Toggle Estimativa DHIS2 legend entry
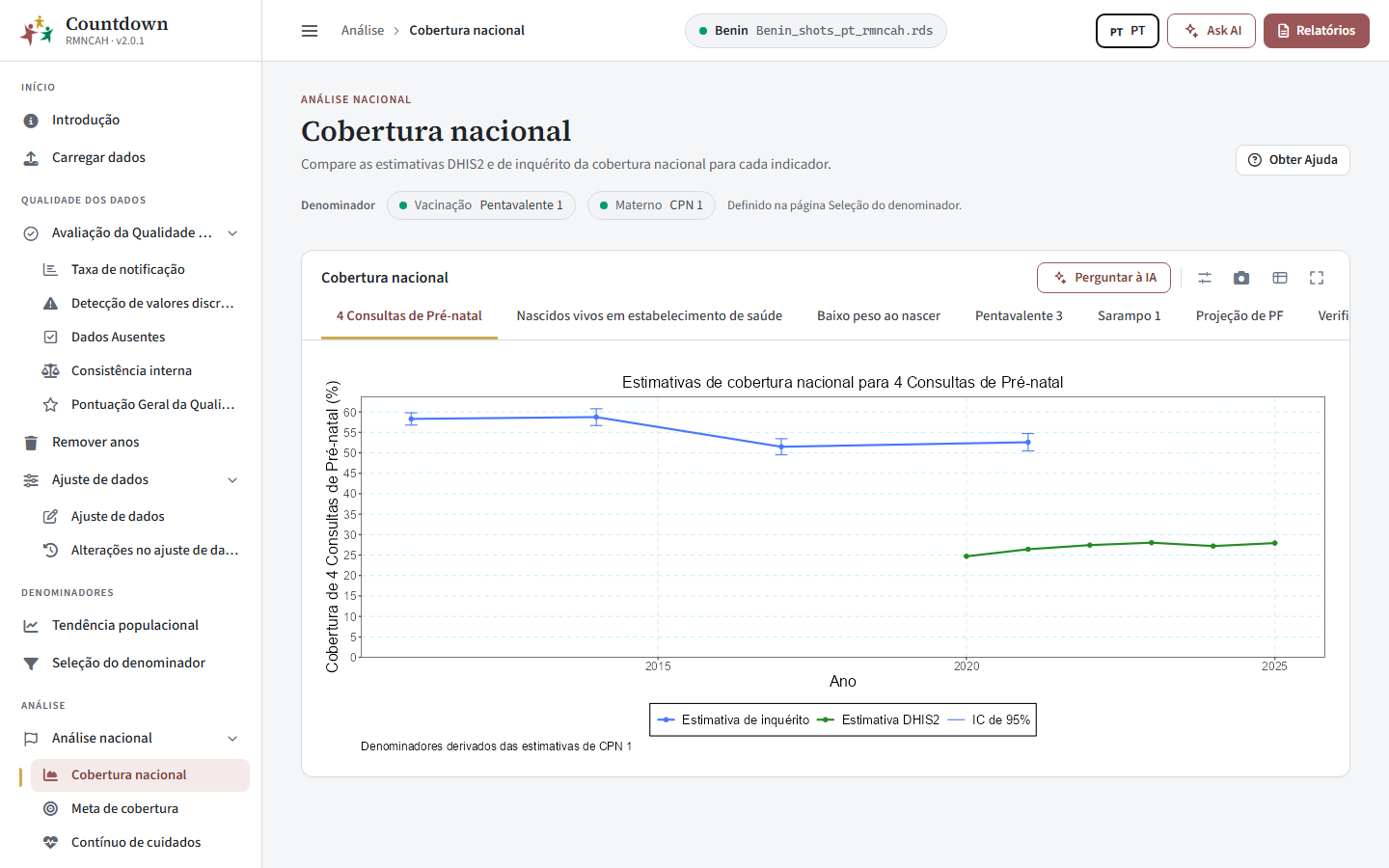The image size is (1389, 868). (x=879, y=720)
